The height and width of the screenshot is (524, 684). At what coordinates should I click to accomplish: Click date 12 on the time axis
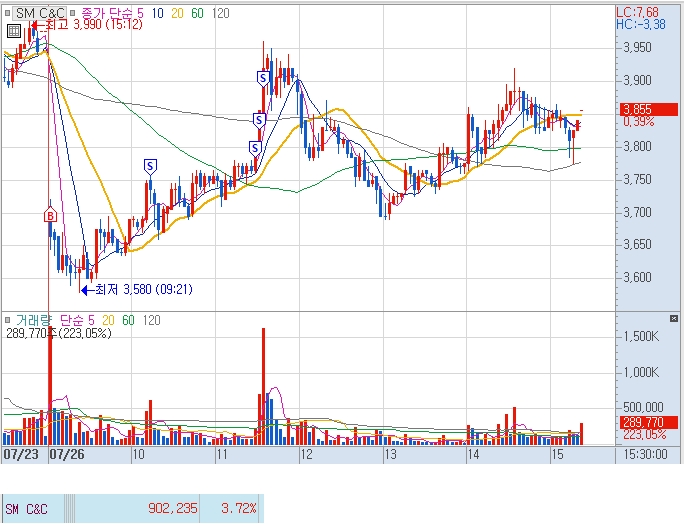pos(307,455)
